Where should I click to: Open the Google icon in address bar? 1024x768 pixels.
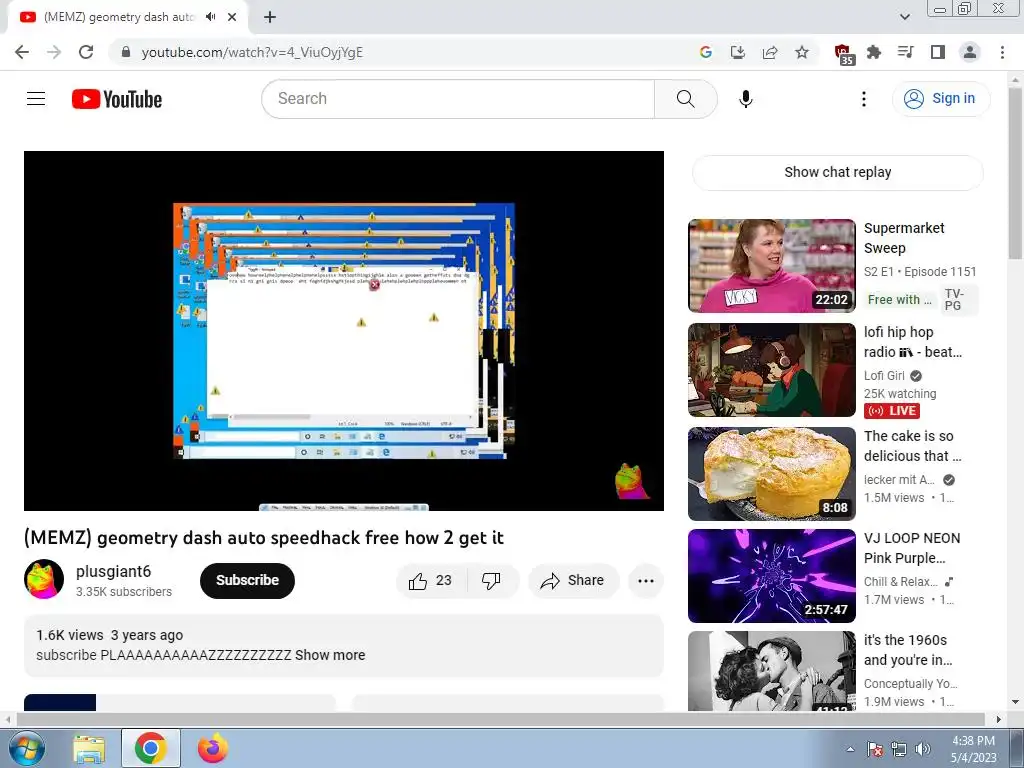pyautogui.click(x=705, y=52)
